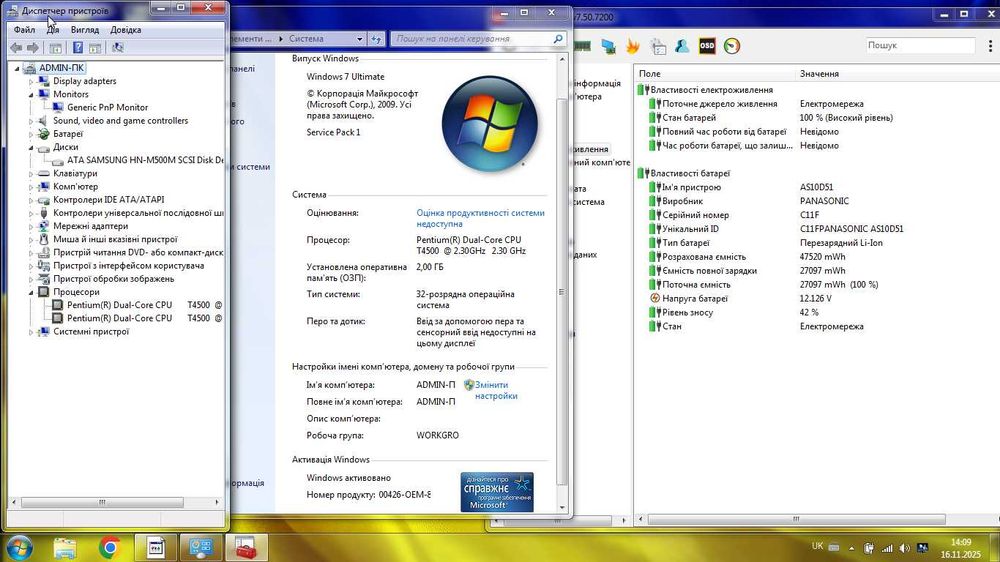Viewport: 1000px width, 562px height.
Task: Expand Sound, video and game controllers
Action: 31,121
